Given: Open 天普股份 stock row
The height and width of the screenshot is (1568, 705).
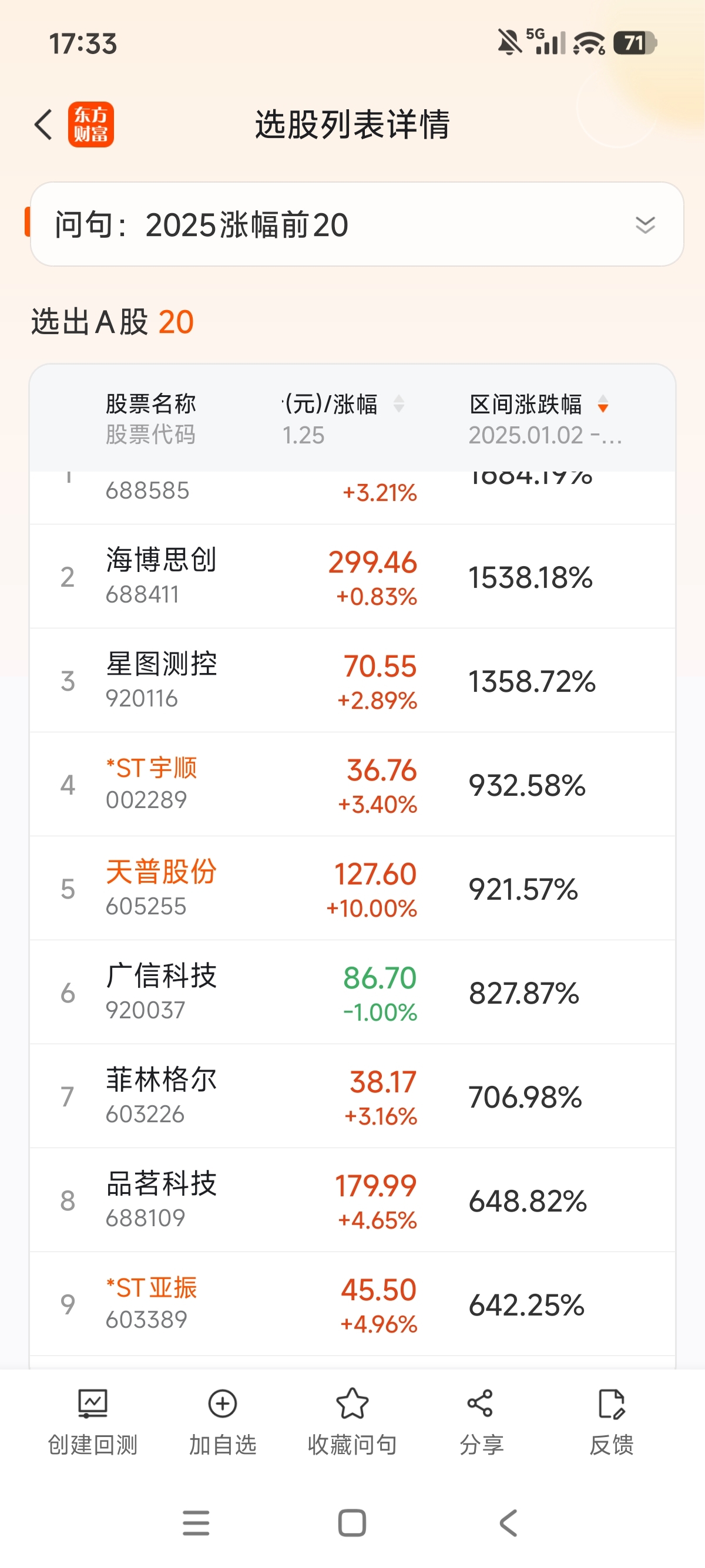Looking at the screenshot, I should pos(352,888).
